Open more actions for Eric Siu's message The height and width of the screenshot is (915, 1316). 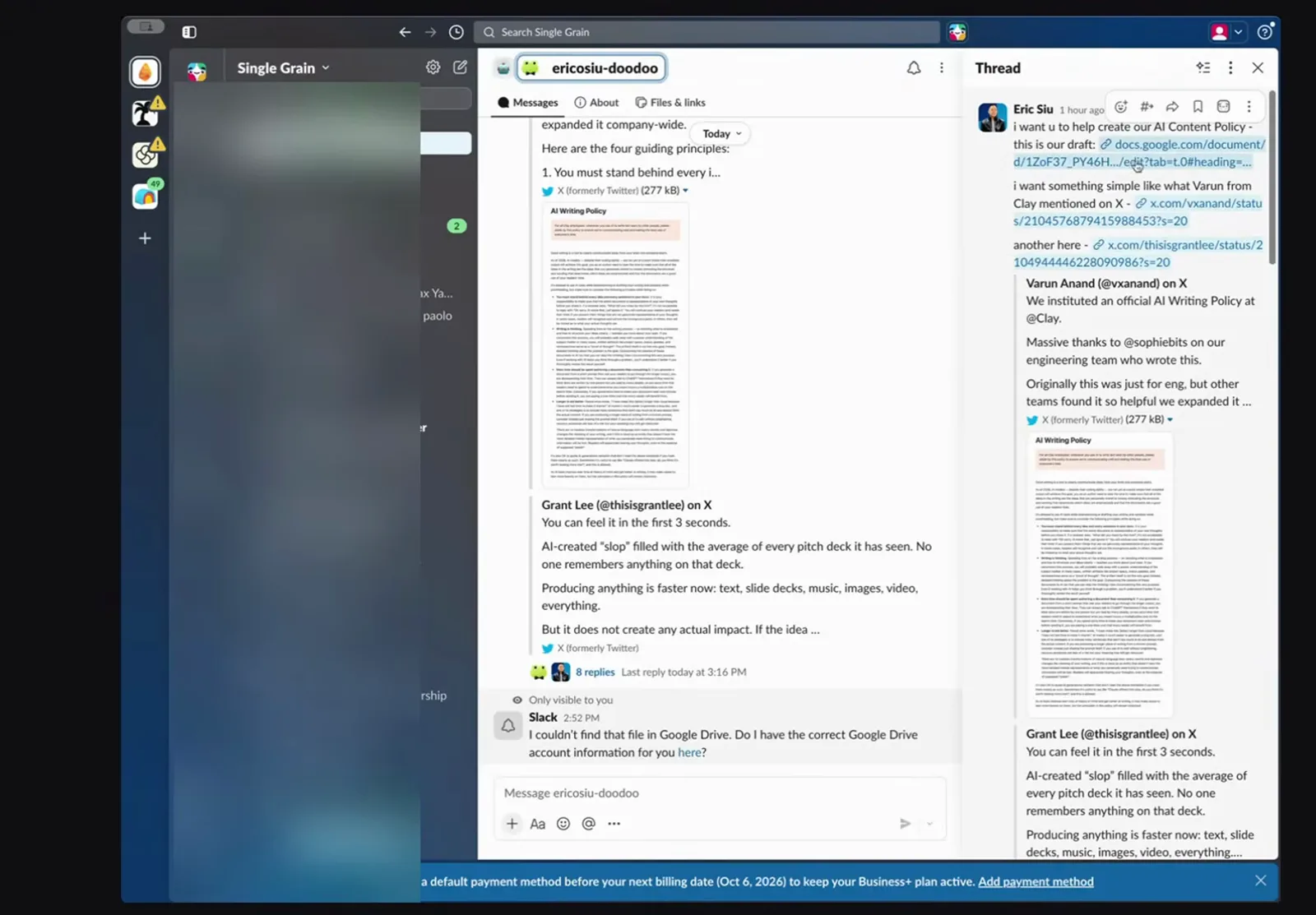(1249, 106)
